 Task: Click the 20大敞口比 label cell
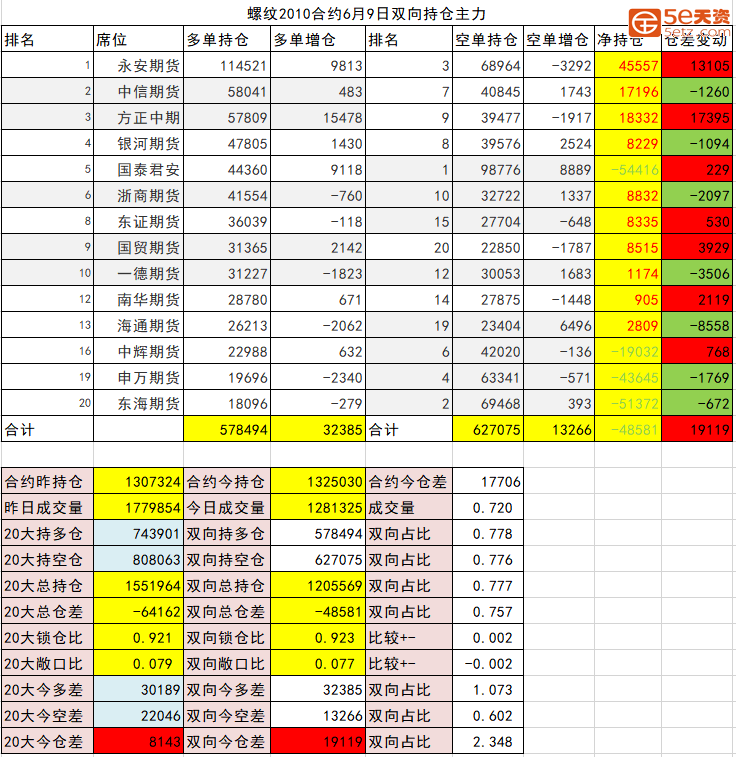pyautogui.click(x=47, y=664)
